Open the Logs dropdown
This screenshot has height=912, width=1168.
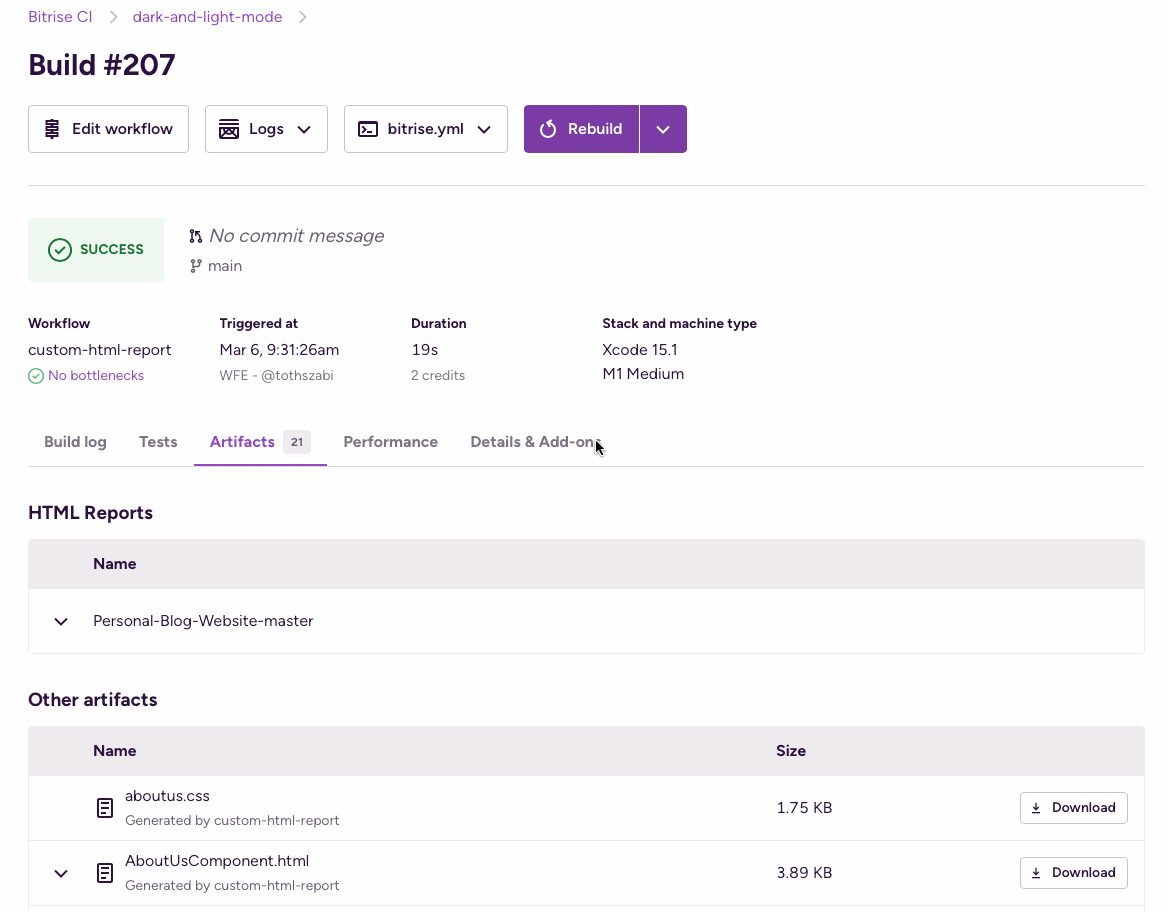pyautogui.click(x=266, y=129)
